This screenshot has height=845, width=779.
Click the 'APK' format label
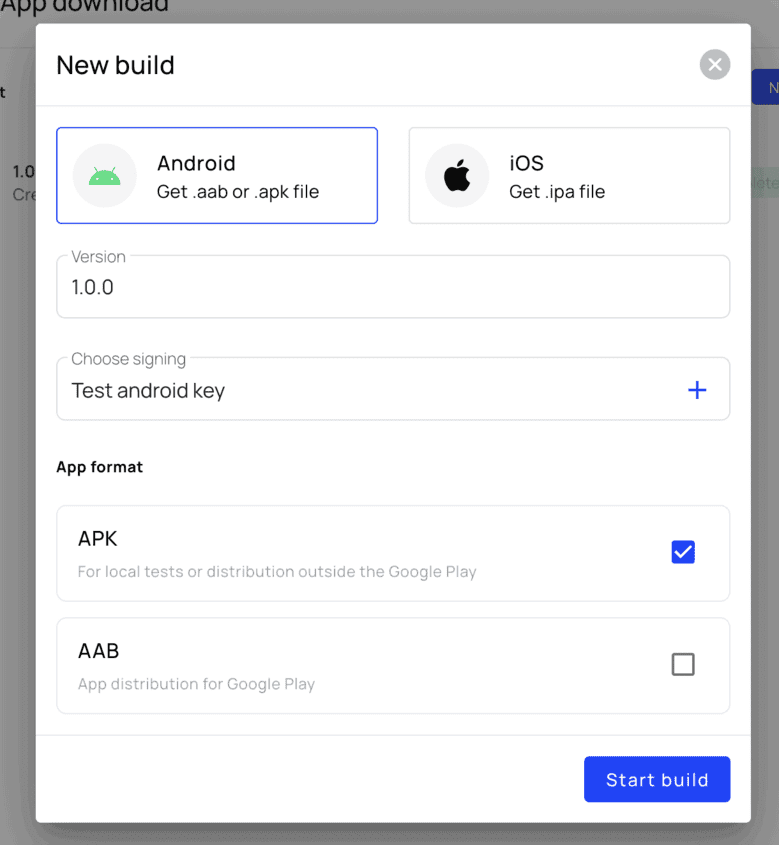pyautogui.click(x=98, y=539)
